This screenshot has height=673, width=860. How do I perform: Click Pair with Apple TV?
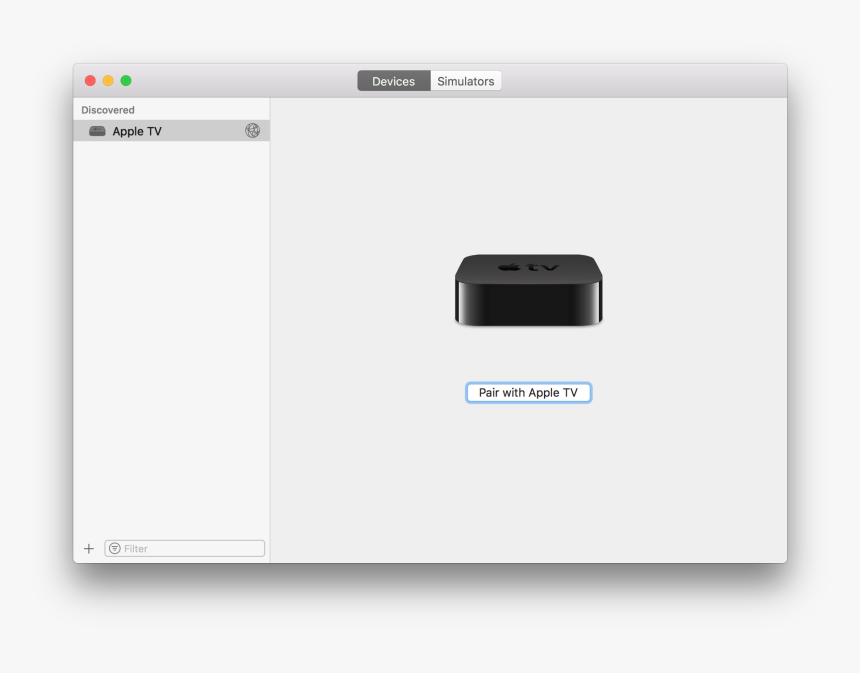point(528,392)
